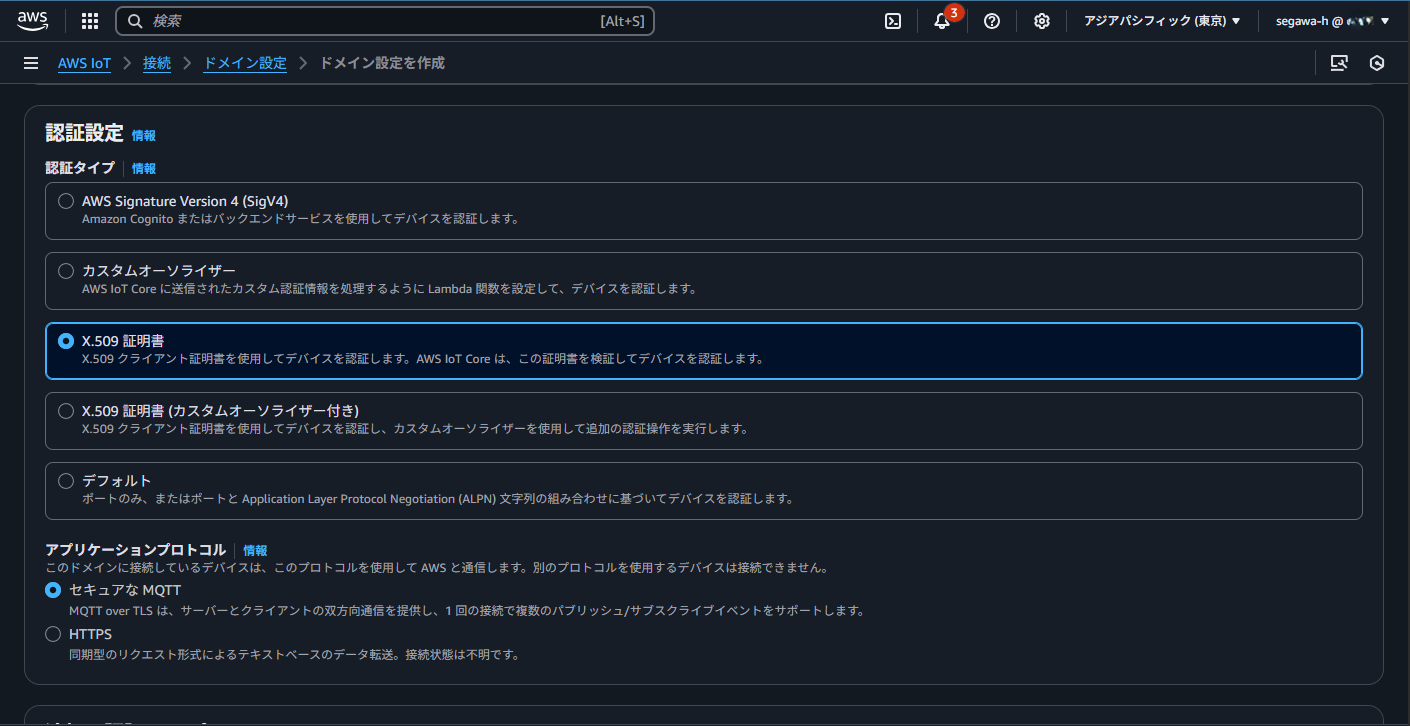The height and width of the screenshot is (726, 1410).
Task: Open the services grid menu icon
Action: coord(90,21)
